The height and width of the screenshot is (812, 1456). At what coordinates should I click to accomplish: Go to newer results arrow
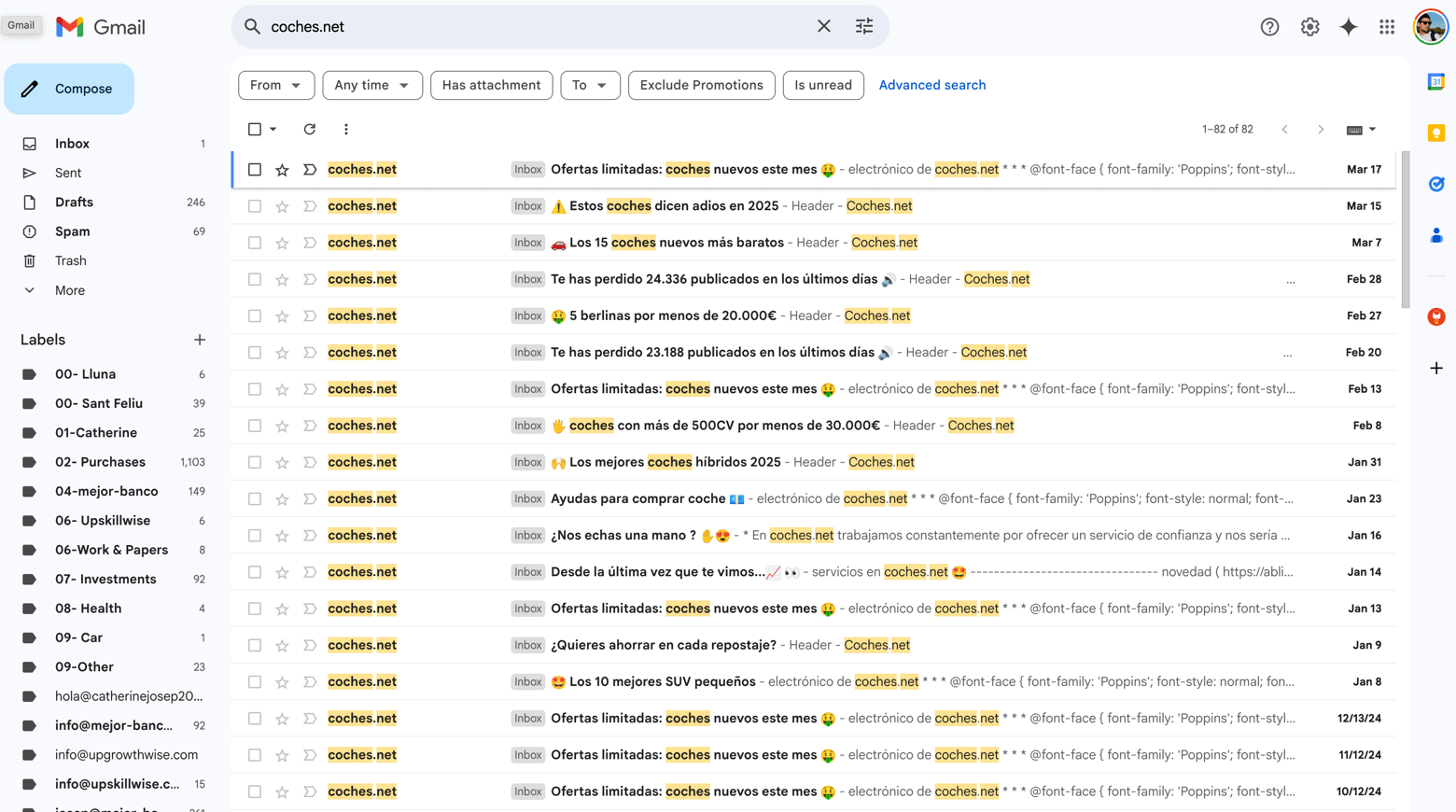(x=1284, y=129)
